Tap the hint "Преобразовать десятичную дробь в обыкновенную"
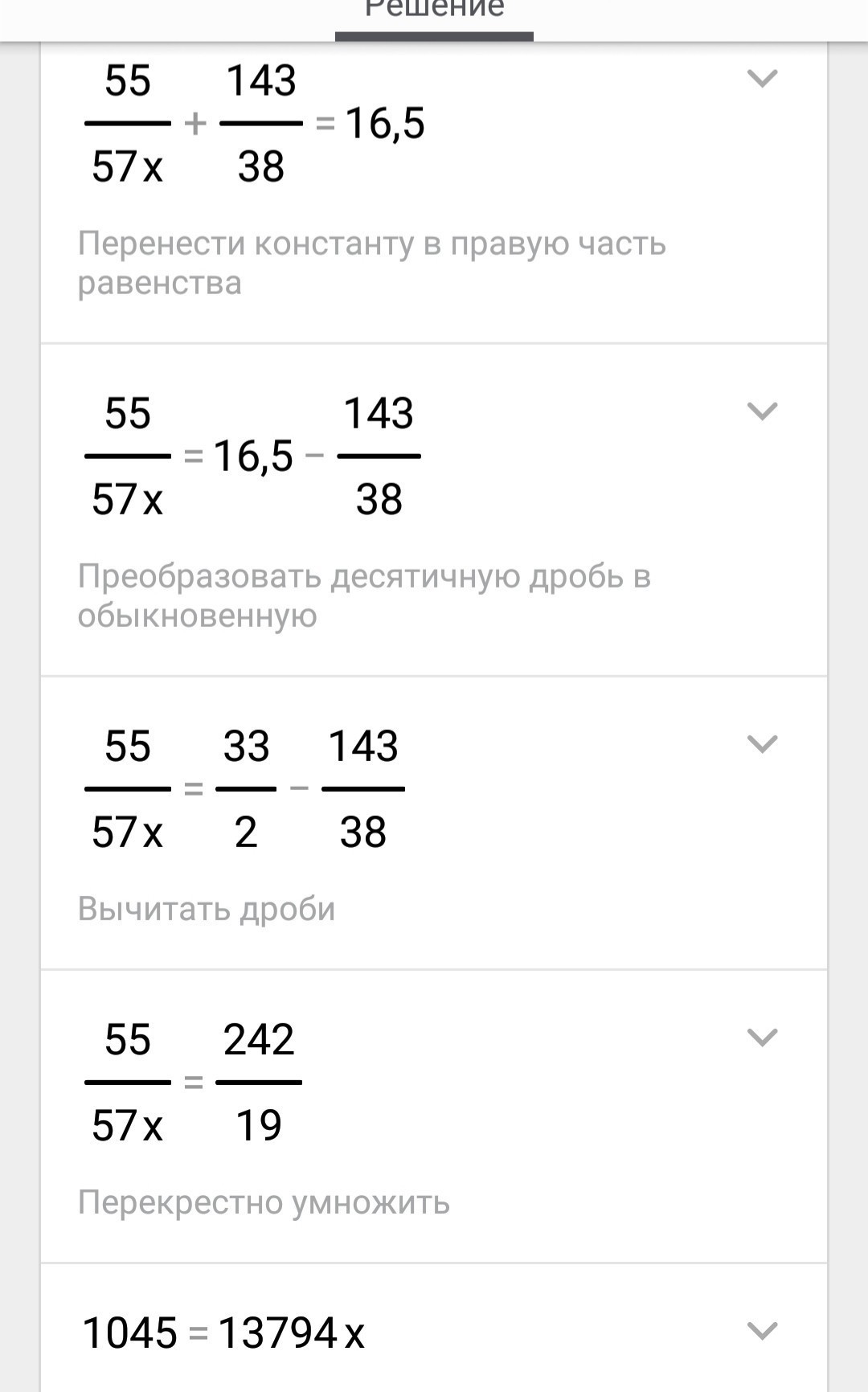 [363, 596]
